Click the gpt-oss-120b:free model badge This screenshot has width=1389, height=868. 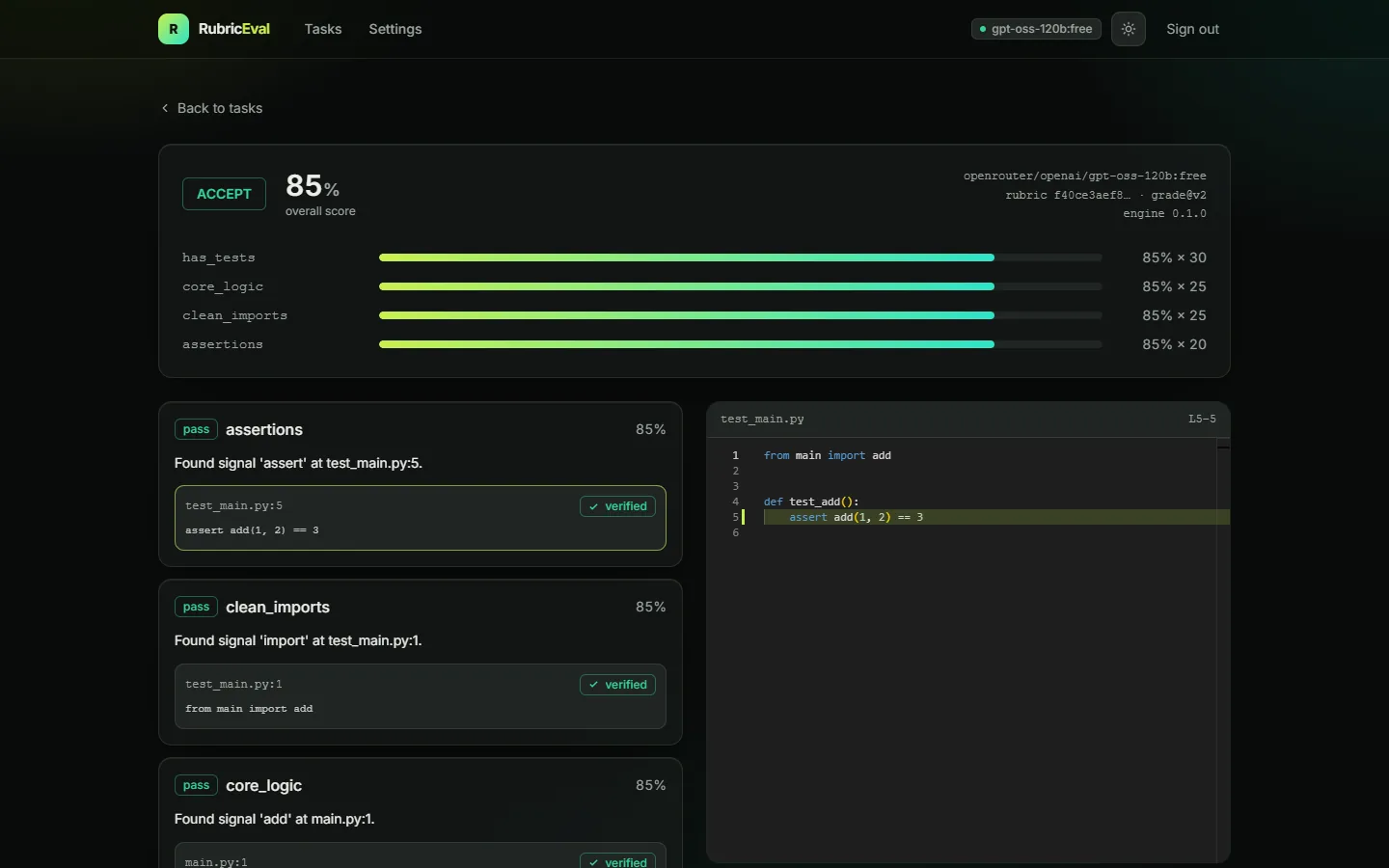1036,29
